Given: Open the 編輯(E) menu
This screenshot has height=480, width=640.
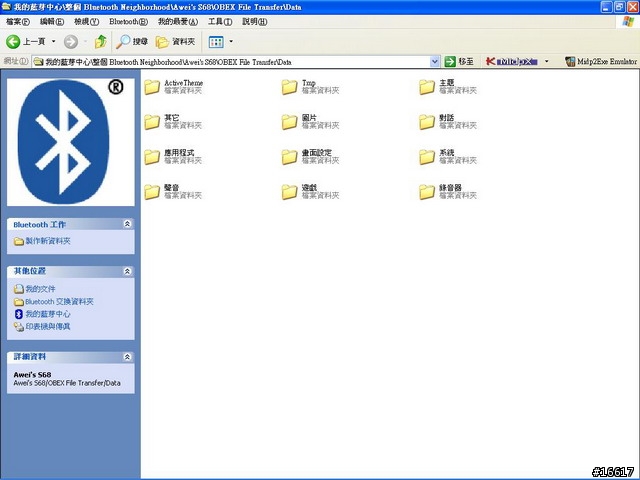Looking at the screenshot, I should (52, 22).
